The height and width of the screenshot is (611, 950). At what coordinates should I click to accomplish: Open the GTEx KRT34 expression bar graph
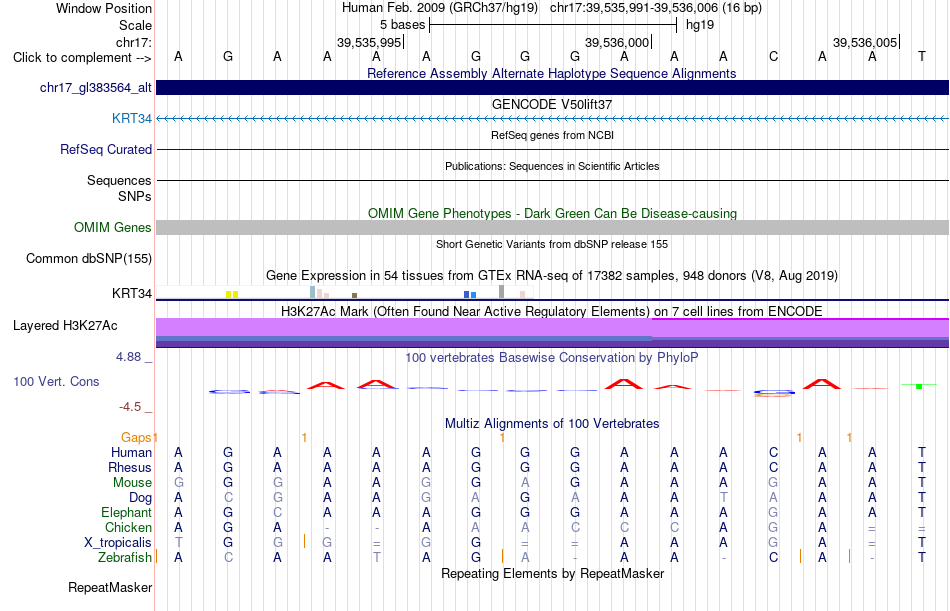[x=344, y=292]
